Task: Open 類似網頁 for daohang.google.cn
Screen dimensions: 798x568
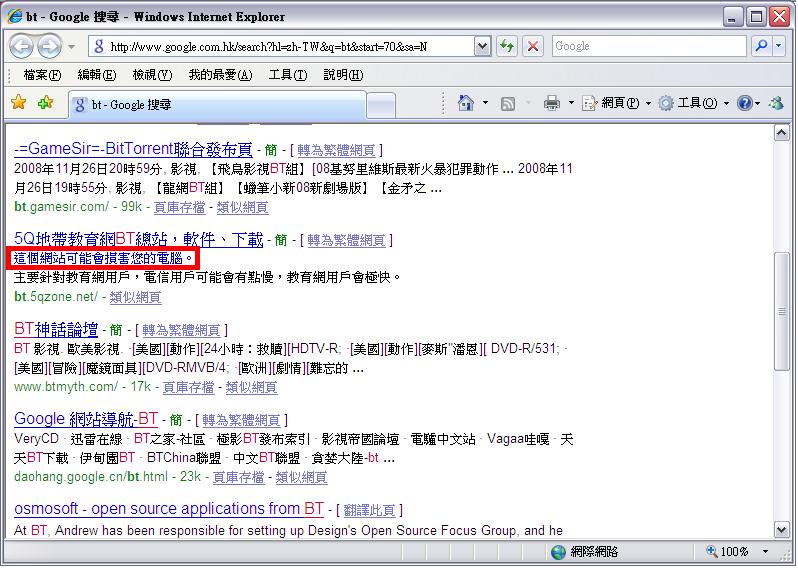Action: [301, 477]
